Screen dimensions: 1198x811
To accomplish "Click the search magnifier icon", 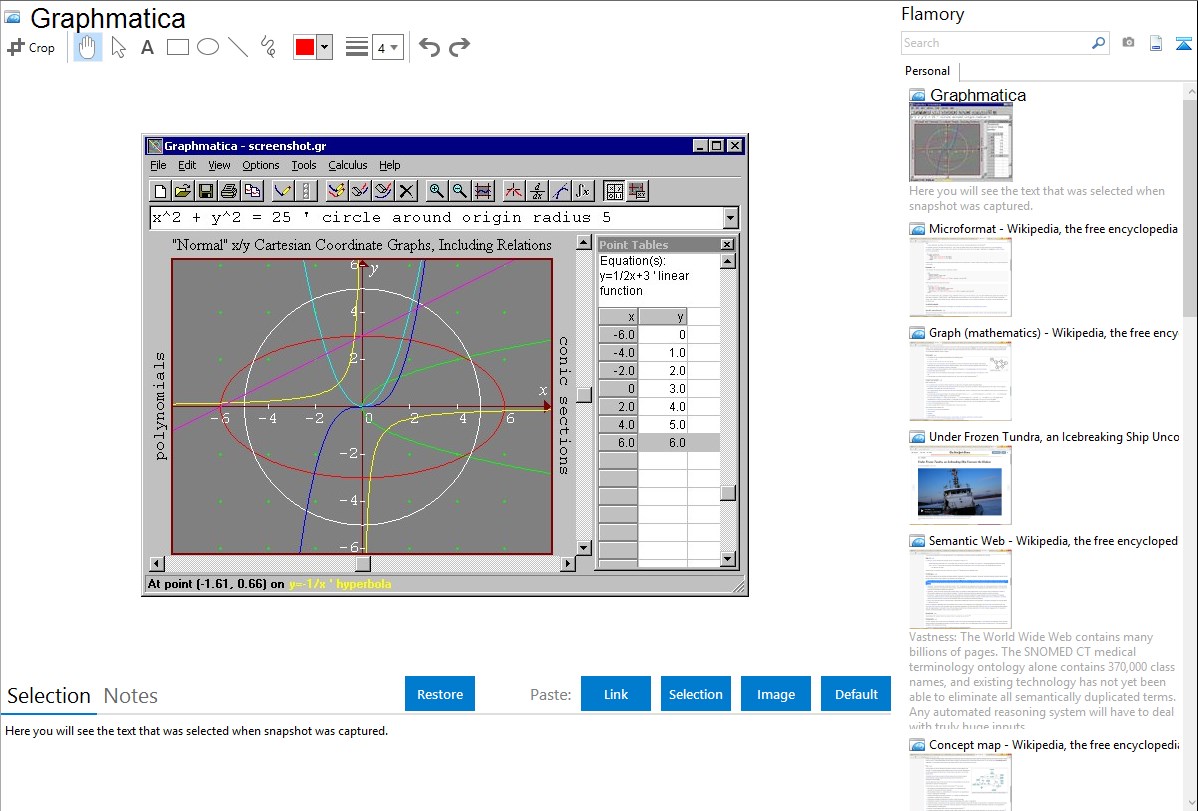I will point(1099,43).
